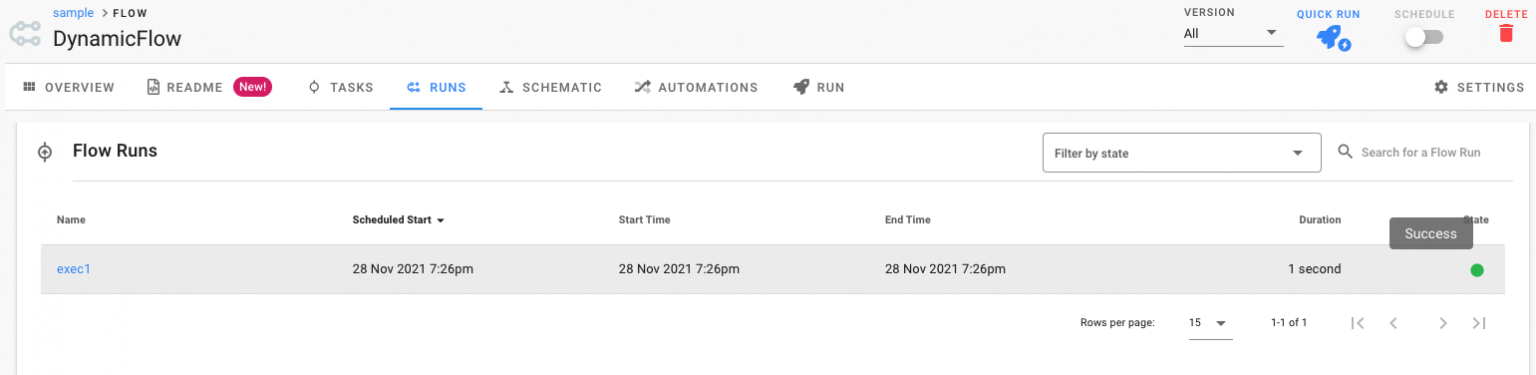Click the search magnifier icon

[x=1345, y=152]
